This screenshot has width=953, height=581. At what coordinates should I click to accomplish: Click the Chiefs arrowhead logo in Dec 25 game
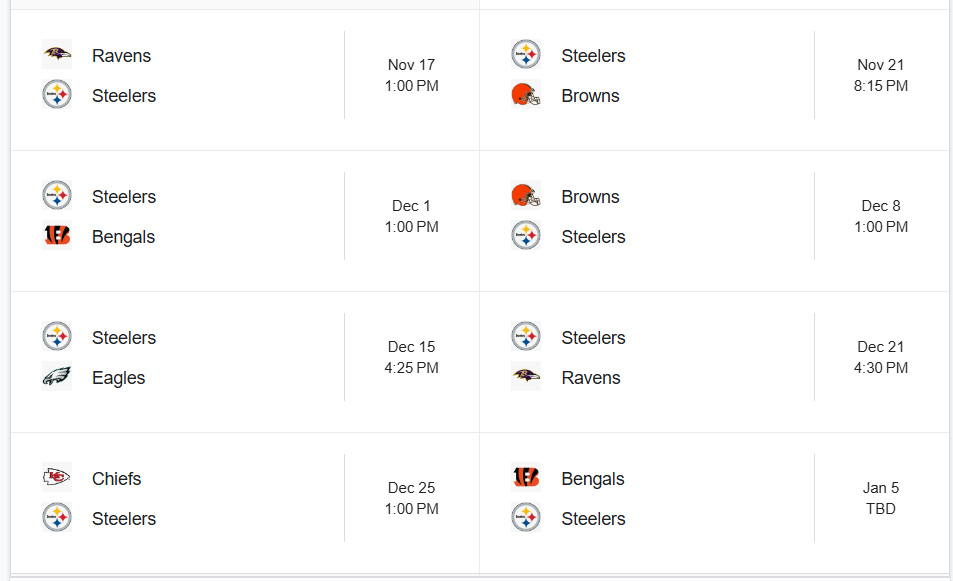tap(57, 478)
